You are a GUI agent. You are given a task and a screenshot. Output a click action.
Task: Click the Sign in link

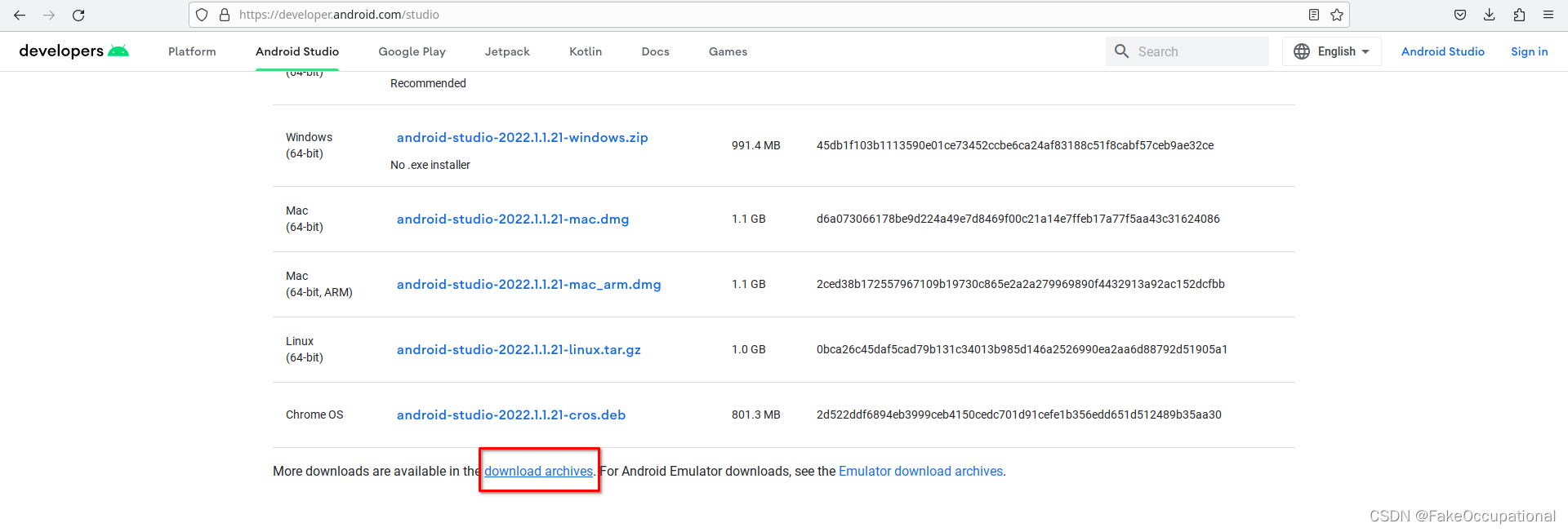coord(1530,51)
